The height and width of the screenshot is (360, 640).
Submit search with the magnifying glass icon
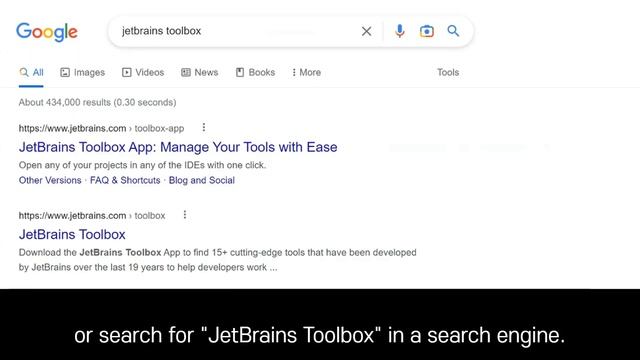click(x=453, y=31)
